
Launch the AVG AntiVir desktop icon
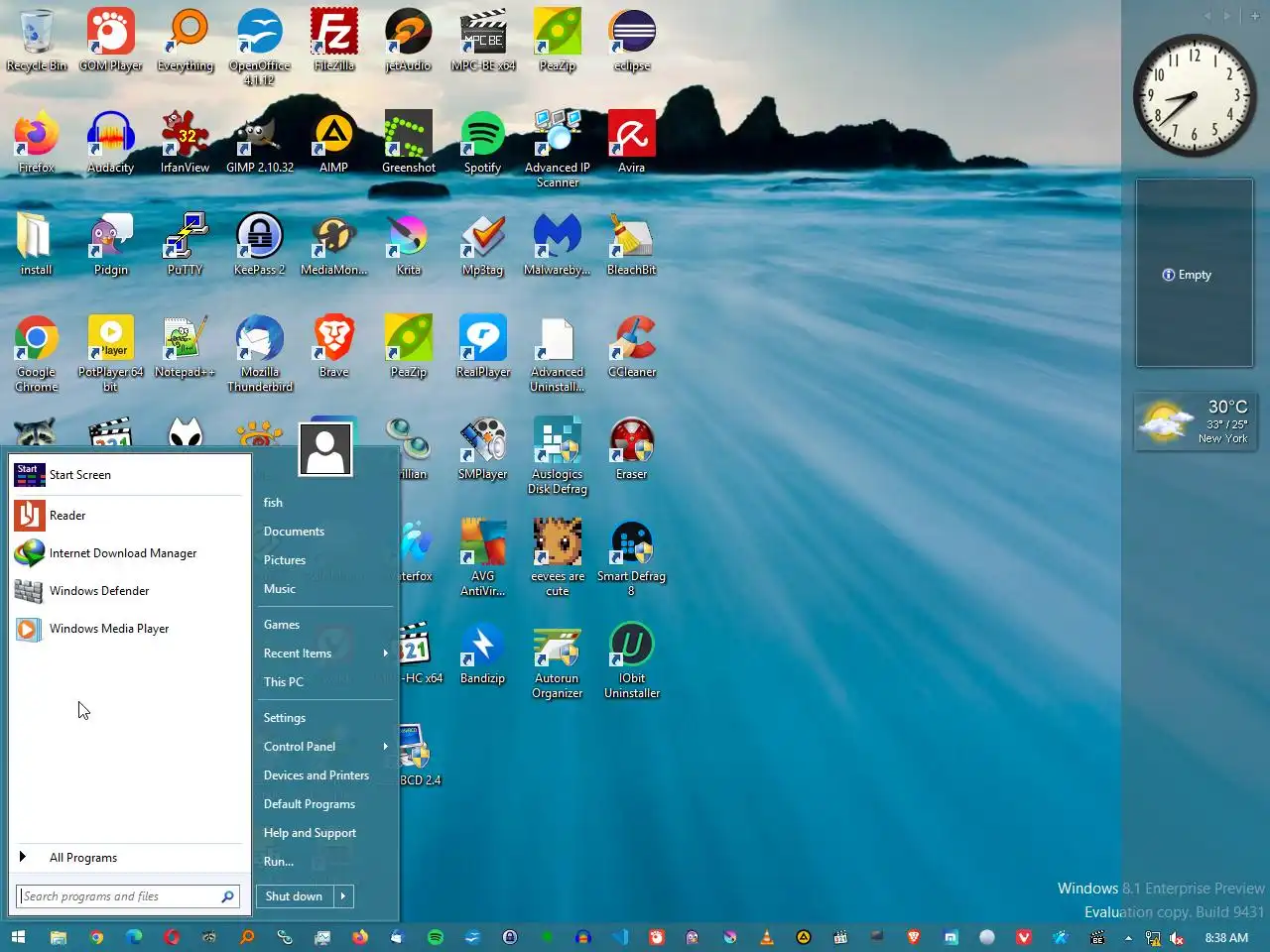coord(483,557)
